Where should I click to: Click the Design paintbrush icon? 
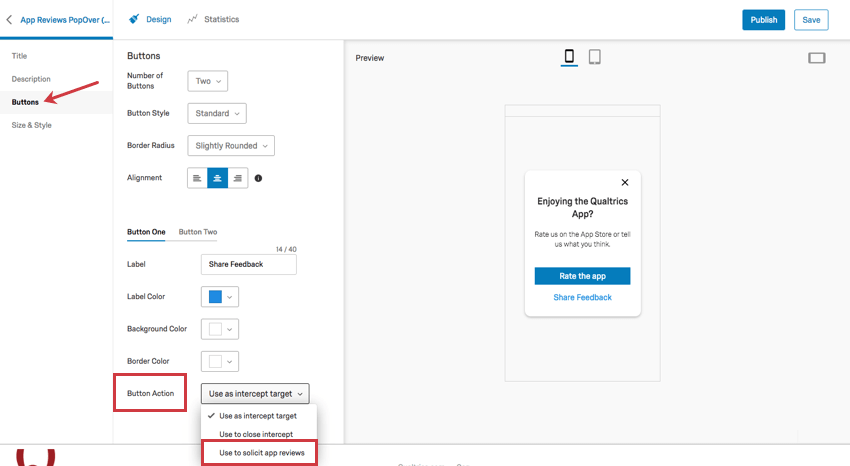134,19
